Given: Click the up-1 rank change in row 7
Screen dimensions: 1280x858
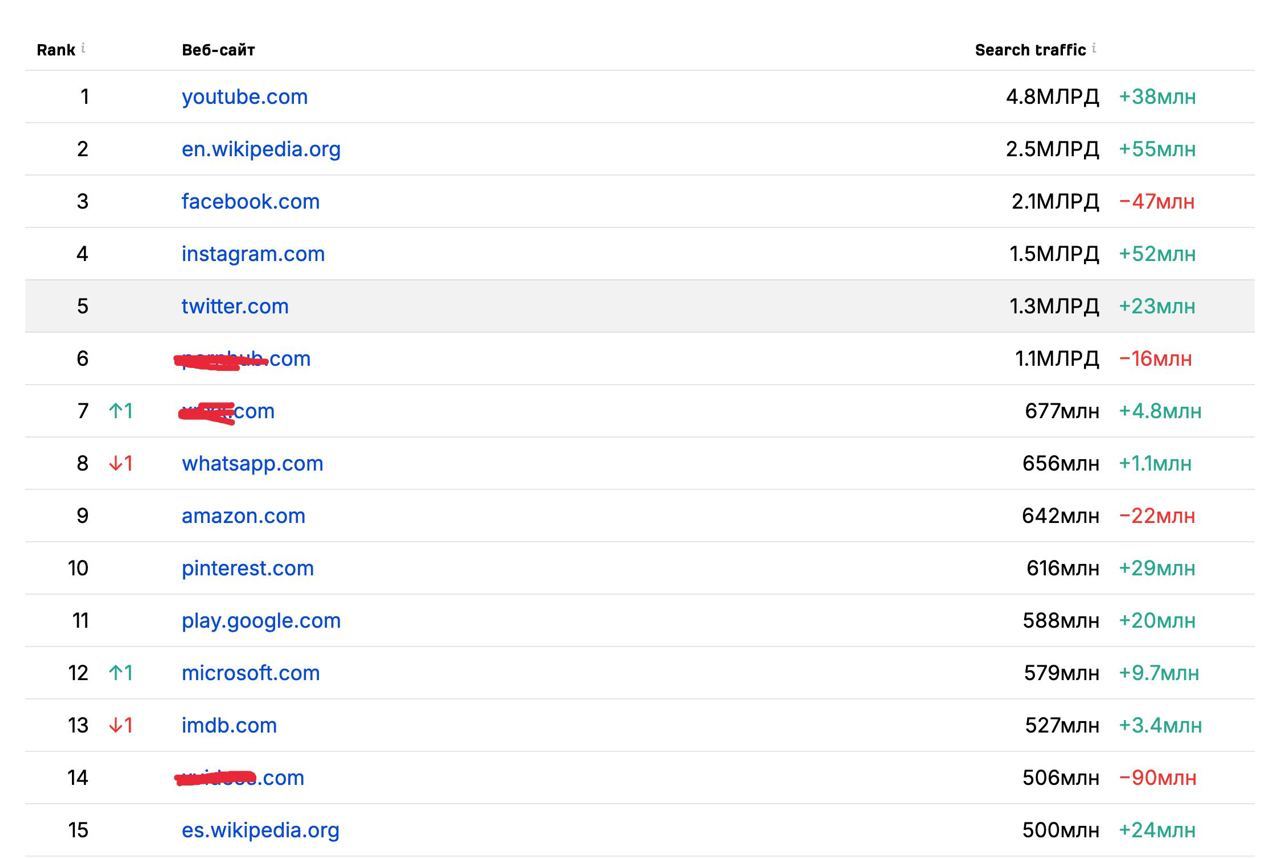Looking at the screenshot, I should (x=121, y=411).
